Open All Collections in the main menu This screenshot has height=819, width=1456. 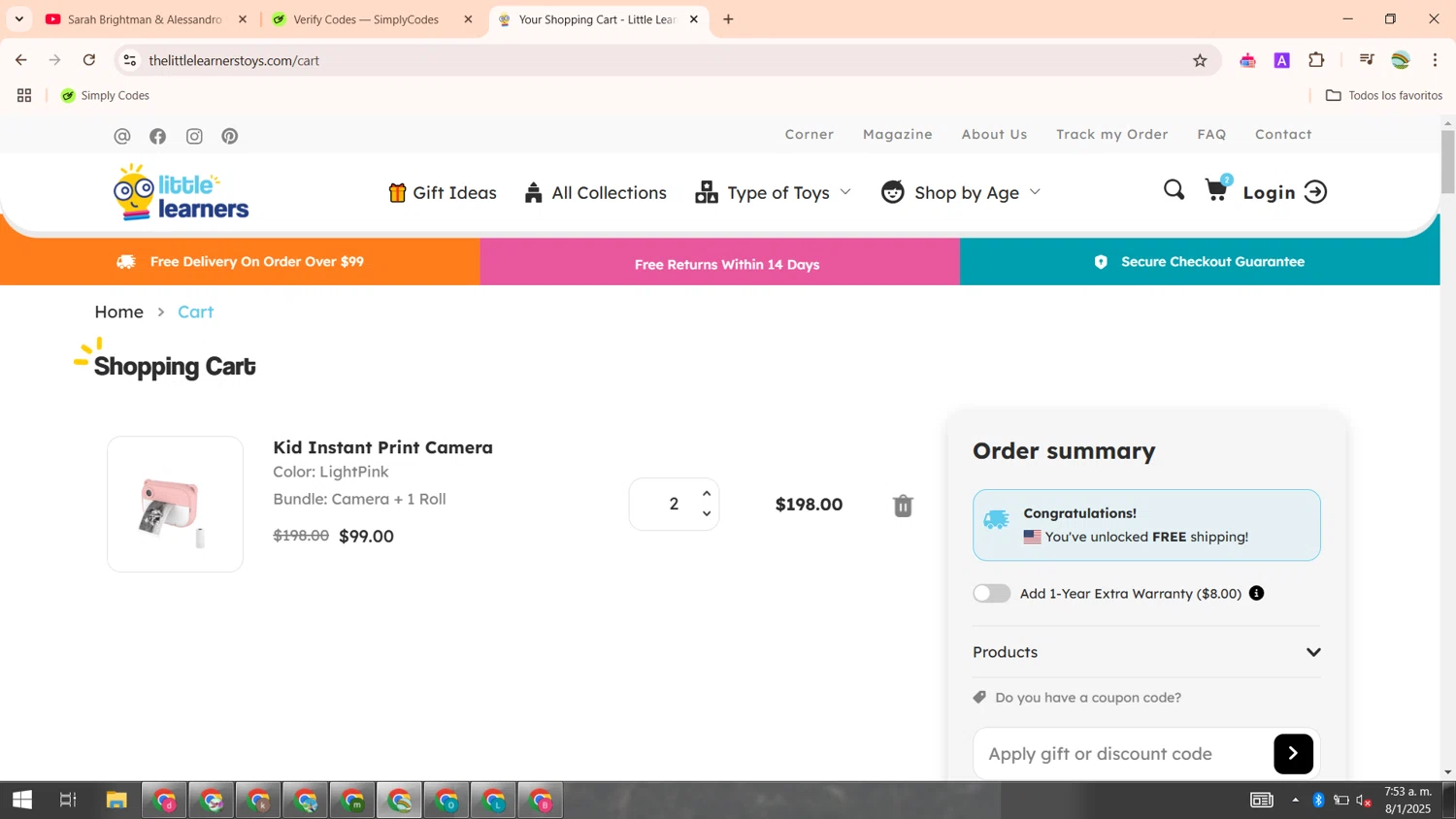click(595, 192)
